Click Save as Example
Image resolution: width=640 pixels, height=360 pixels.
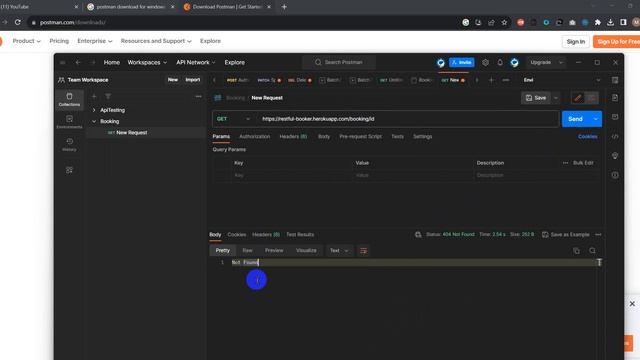pyautogui.click(x=566, y=235)
